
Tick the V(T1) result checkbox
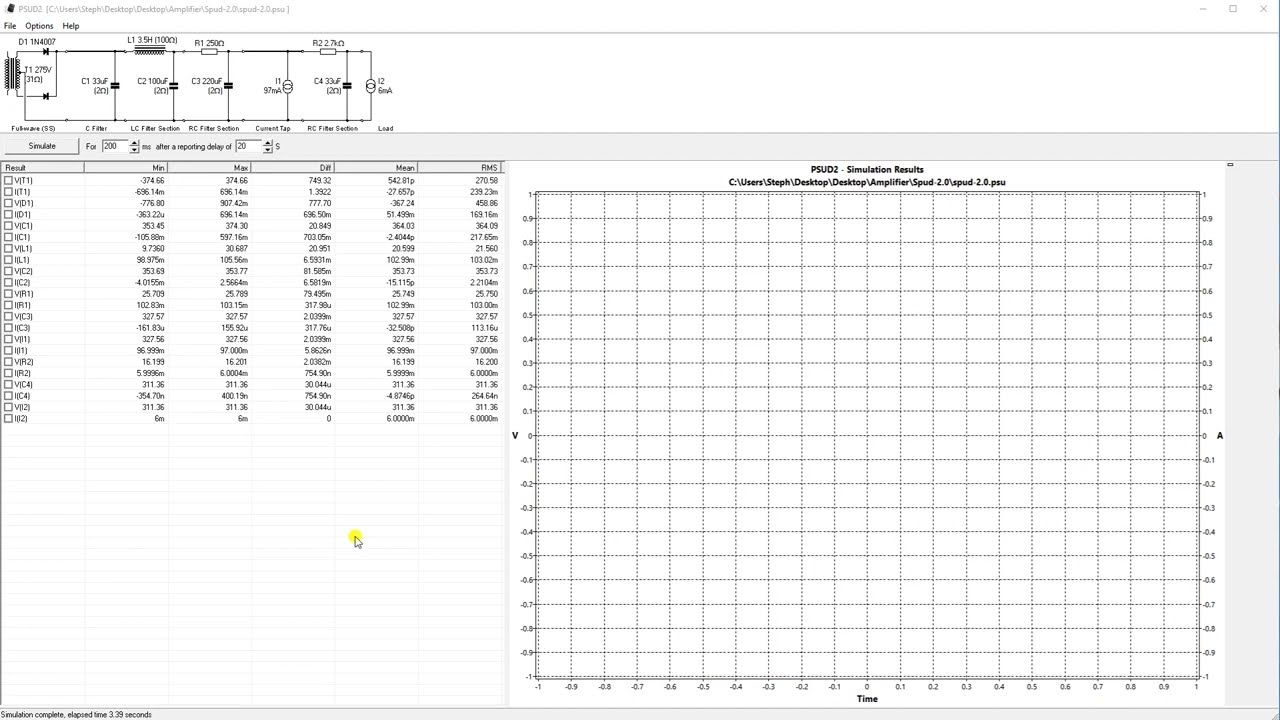point(9,181)
